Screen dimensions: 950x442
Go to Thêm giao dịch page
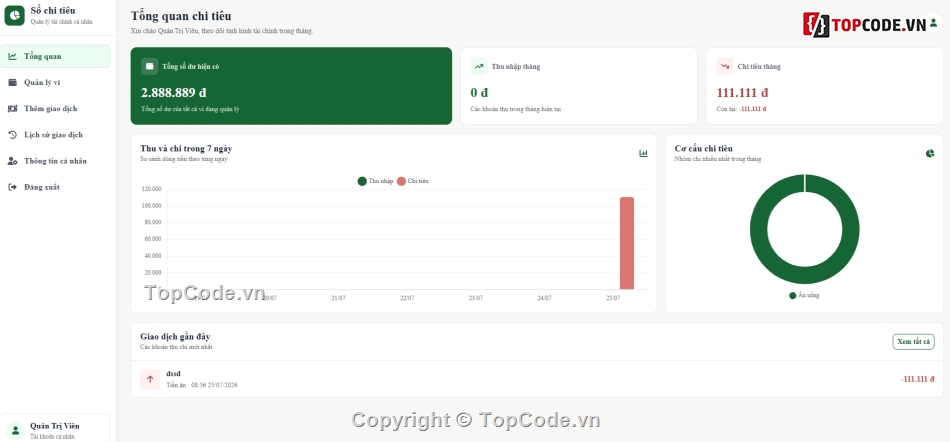coord(55,108)
